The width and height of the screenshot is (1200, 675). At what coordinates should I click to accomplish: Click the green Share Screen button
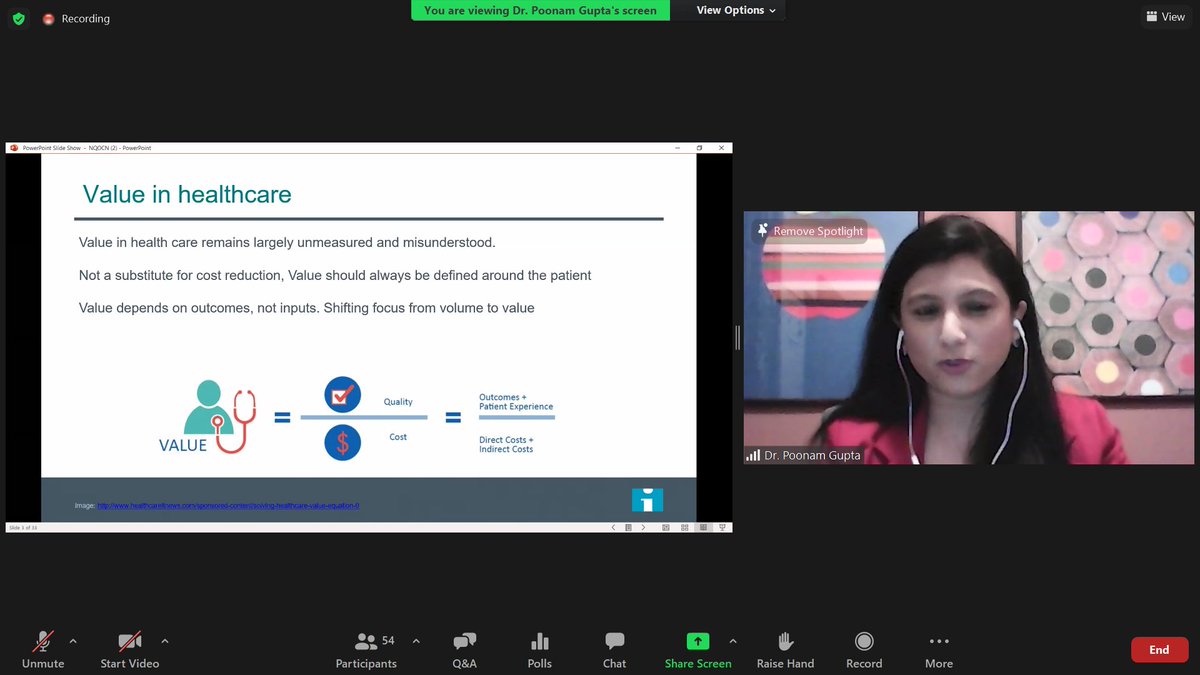[698, 650]
